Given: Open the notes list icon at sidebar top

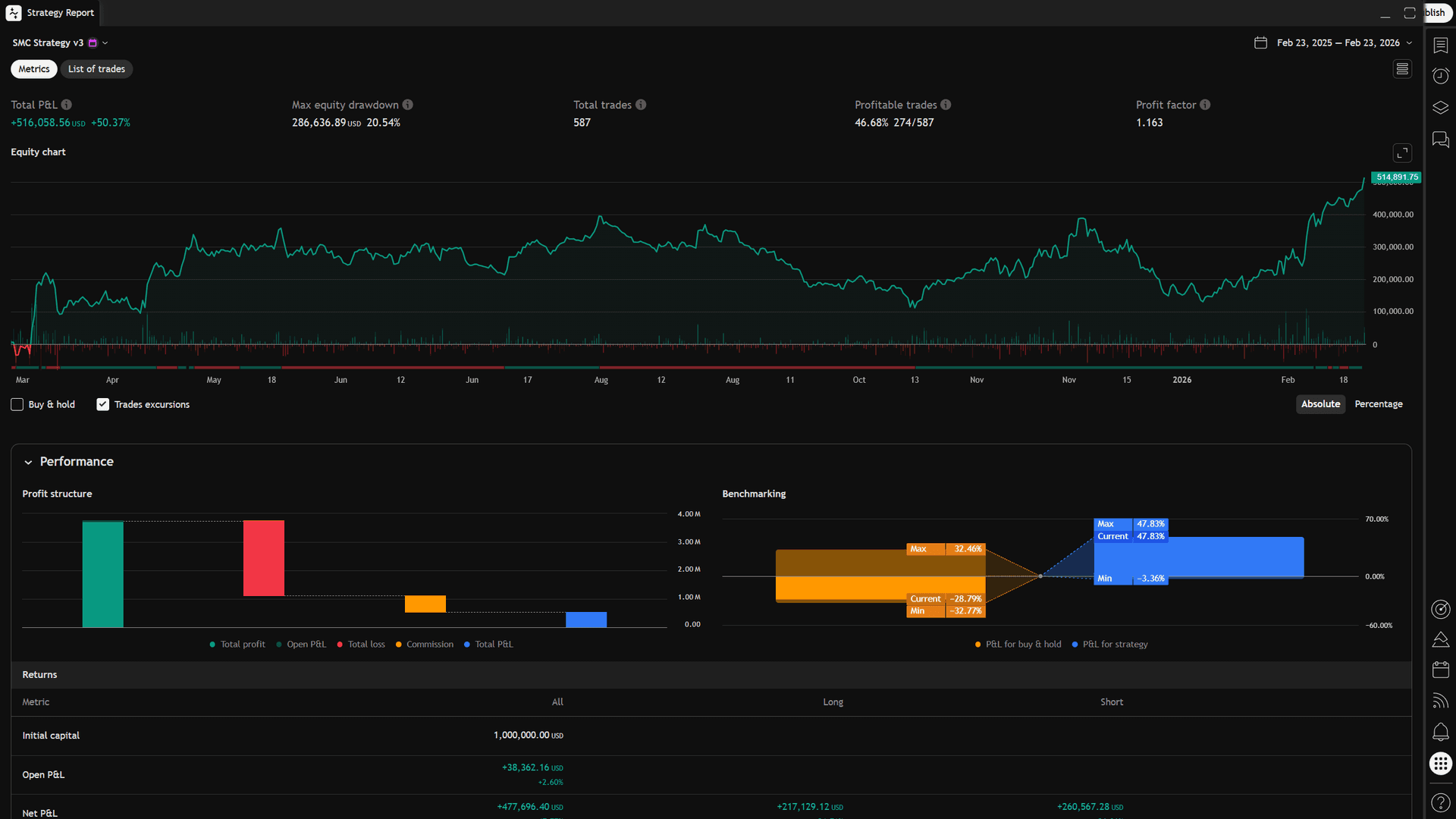Looking at the screenshot, I should tap(1440, 45).
